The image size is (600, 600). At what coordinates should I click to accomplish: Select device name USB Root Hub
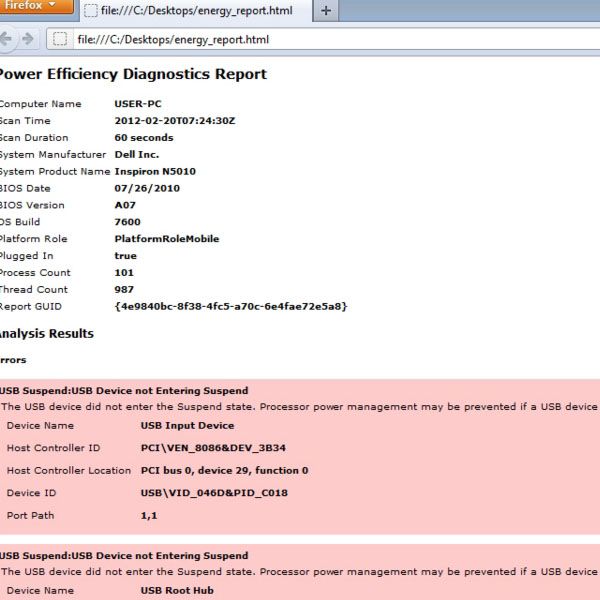177,590
